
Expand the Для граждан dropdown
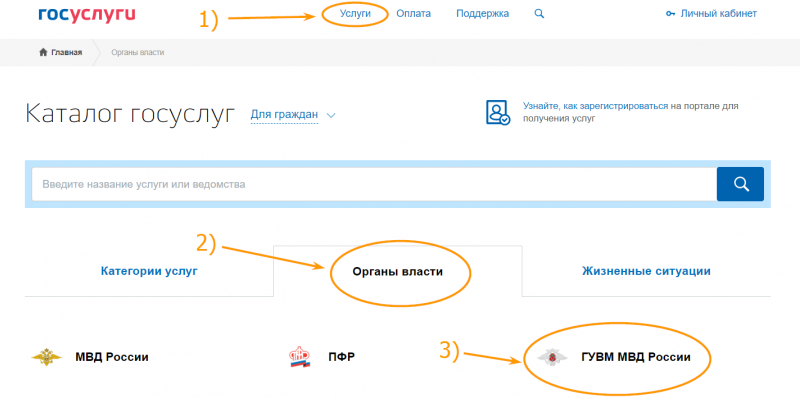pos(284,115)
